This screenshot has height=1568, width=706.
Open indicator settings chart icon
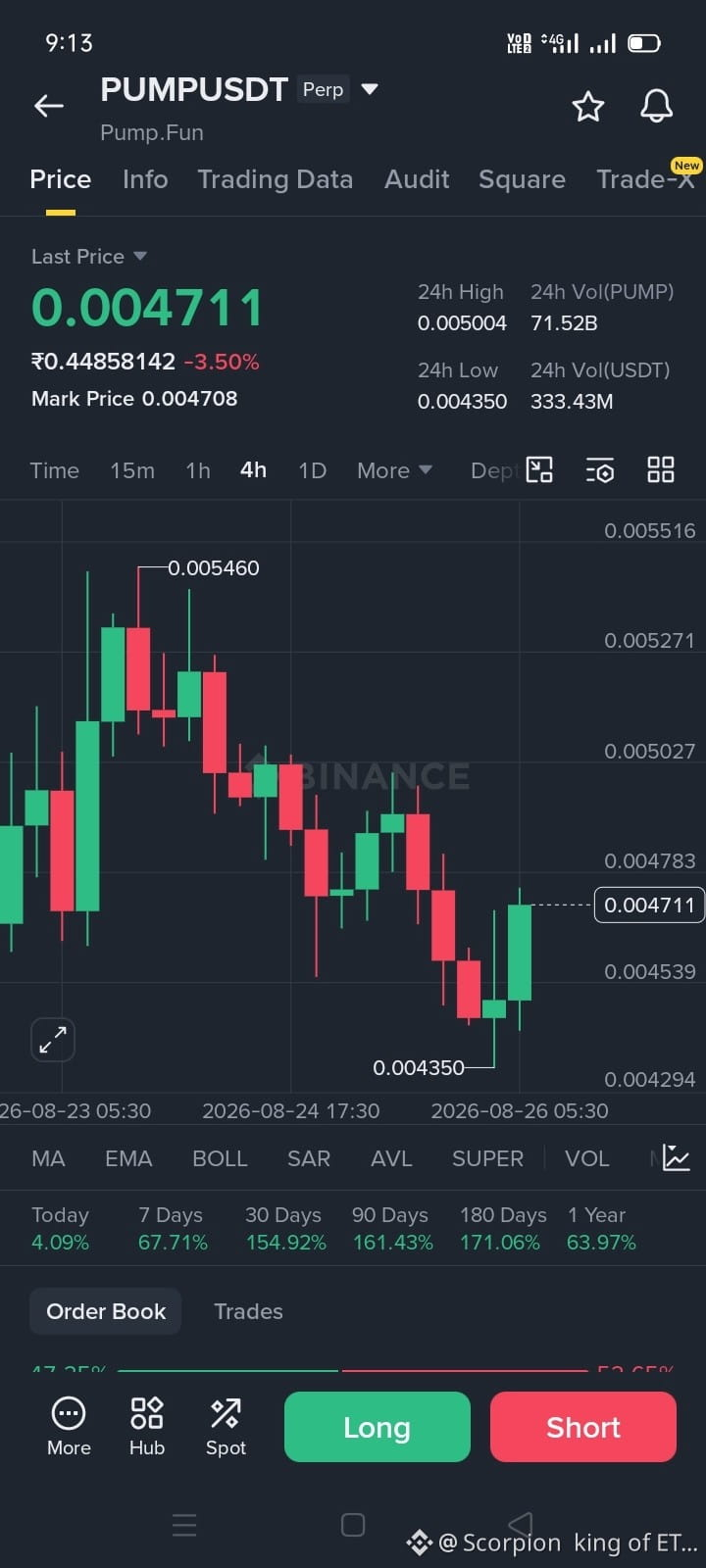(x=677, y=1157)
